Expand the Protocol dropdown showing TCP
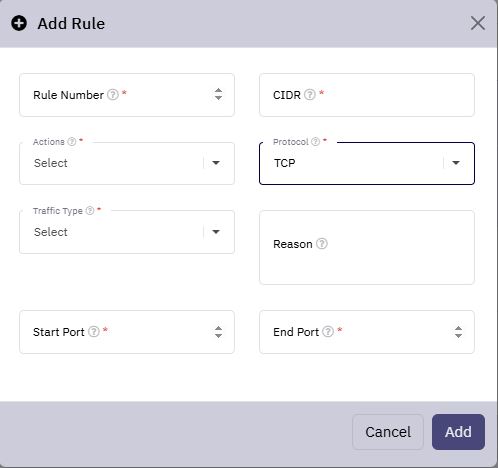The height and width of the screenshot is (468, 498). (x=367, y=163)
